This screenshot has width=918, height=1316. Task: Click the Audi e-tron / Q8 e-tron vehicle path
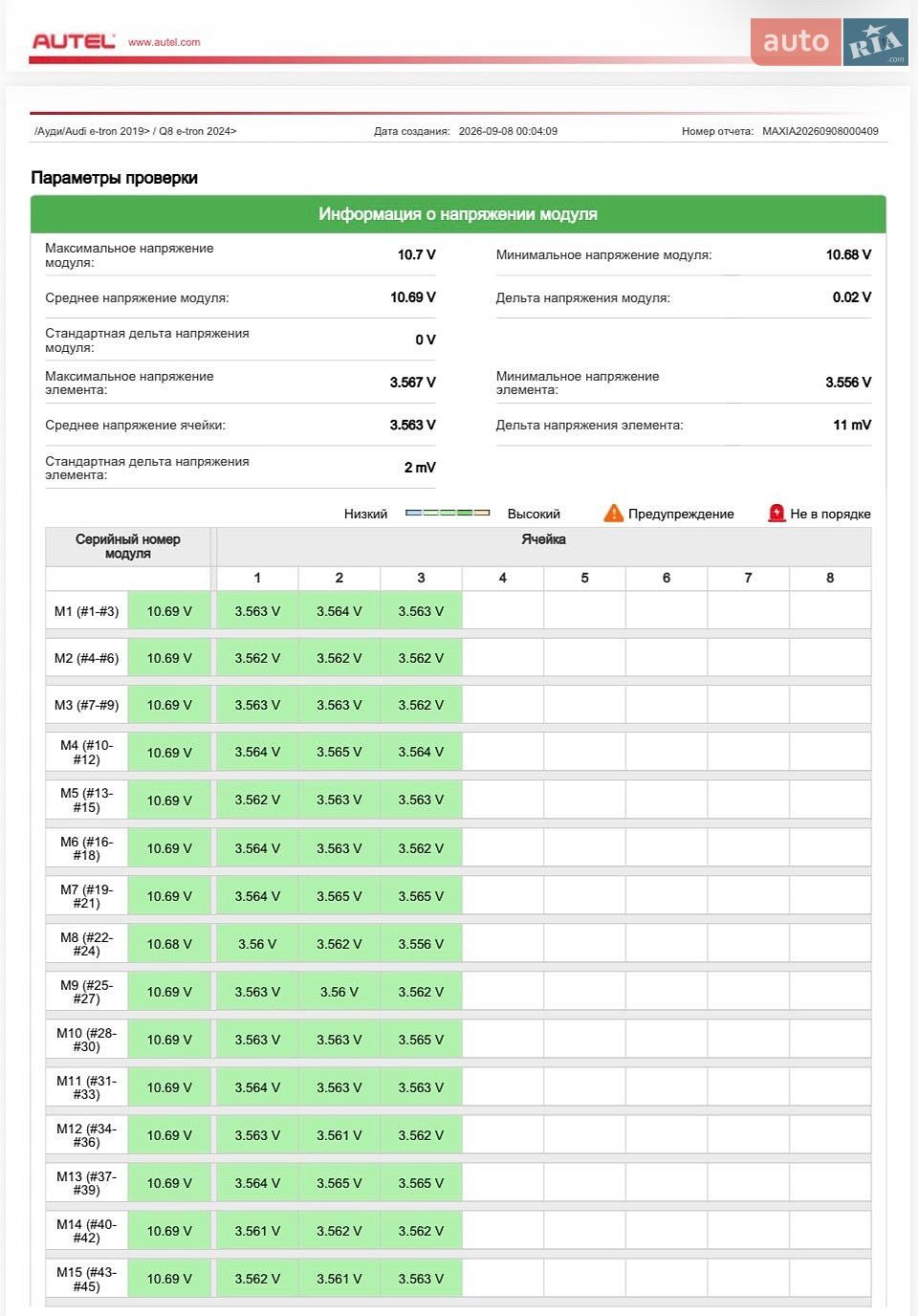point(136,131)
